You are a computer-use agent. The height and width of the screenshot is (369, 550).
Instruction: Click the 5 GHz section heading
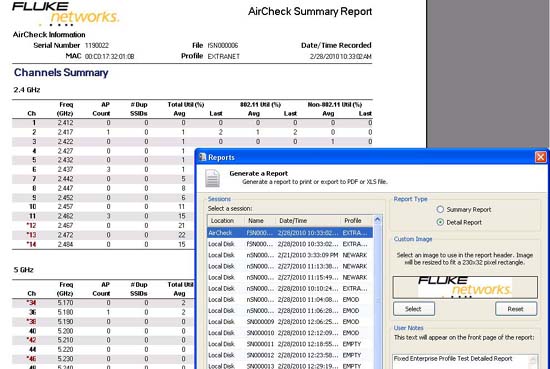click(24, 270)
